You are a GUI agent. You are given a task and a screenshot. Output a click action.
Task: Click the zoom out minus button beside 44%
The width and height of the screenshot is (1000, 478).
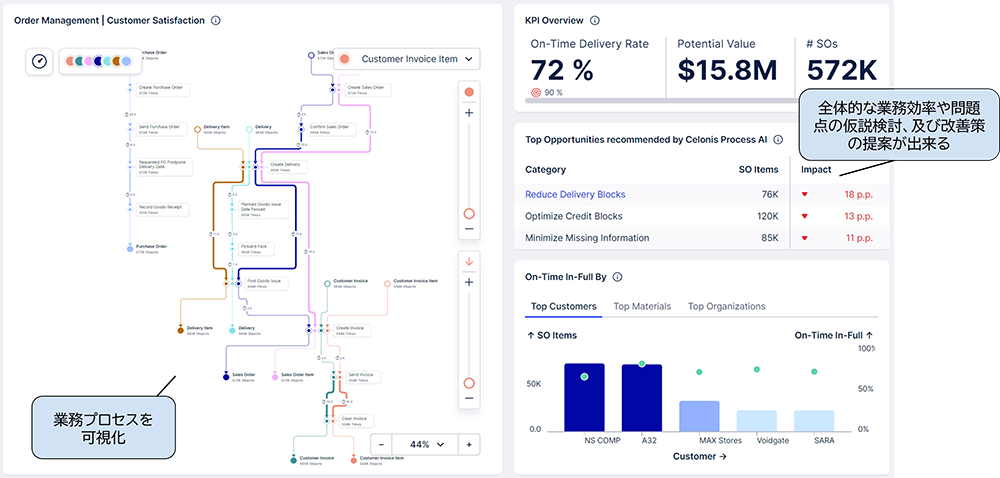(383, 444)
